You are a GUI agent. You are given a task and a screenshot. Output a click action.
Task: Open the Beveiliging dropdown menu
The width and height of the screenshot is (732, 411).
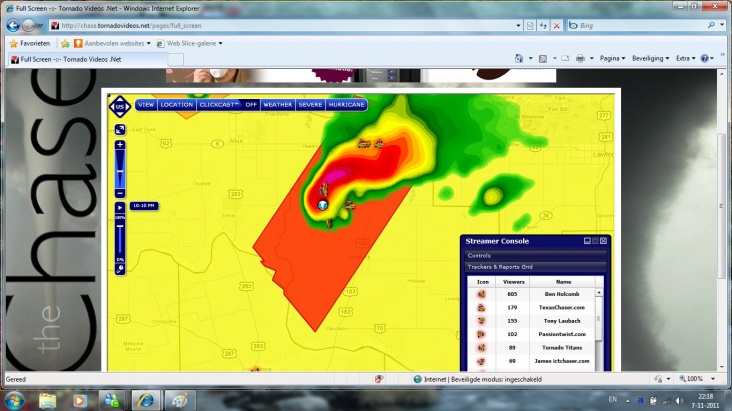tap(650, 58)
